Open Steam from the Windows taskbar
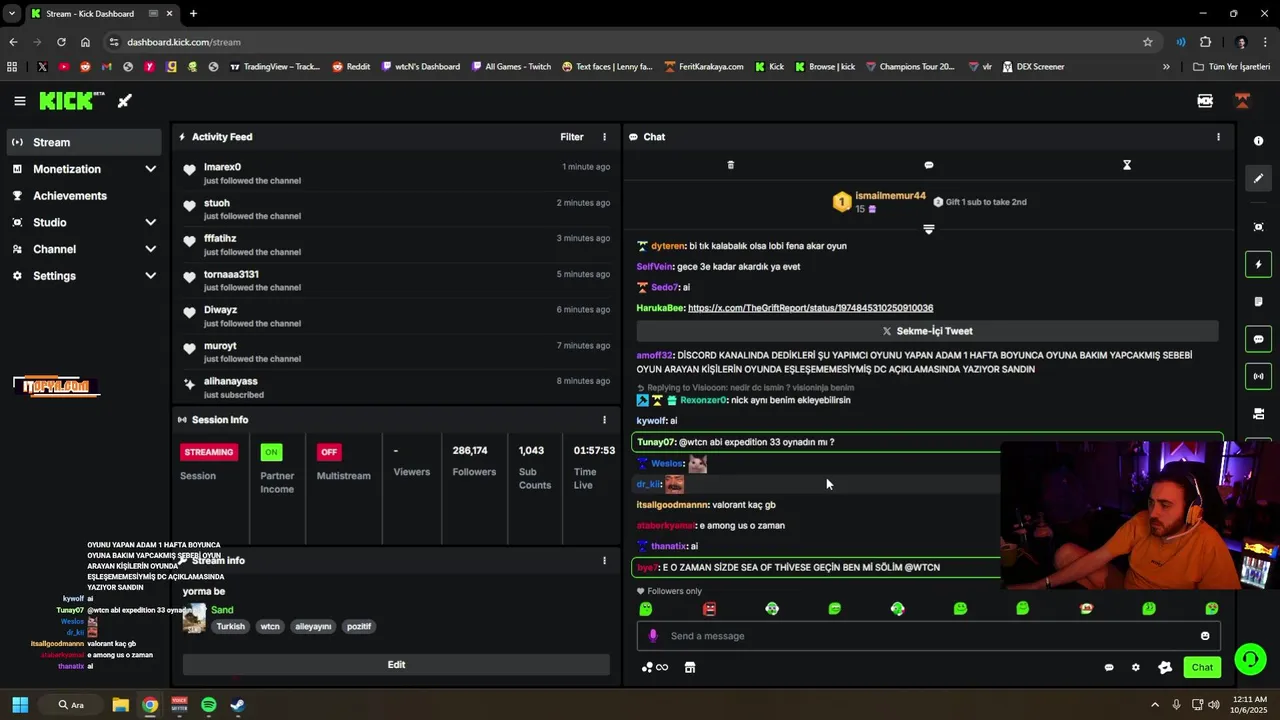The width and height of the screenshot is (1280, 720). pos(238,705)
